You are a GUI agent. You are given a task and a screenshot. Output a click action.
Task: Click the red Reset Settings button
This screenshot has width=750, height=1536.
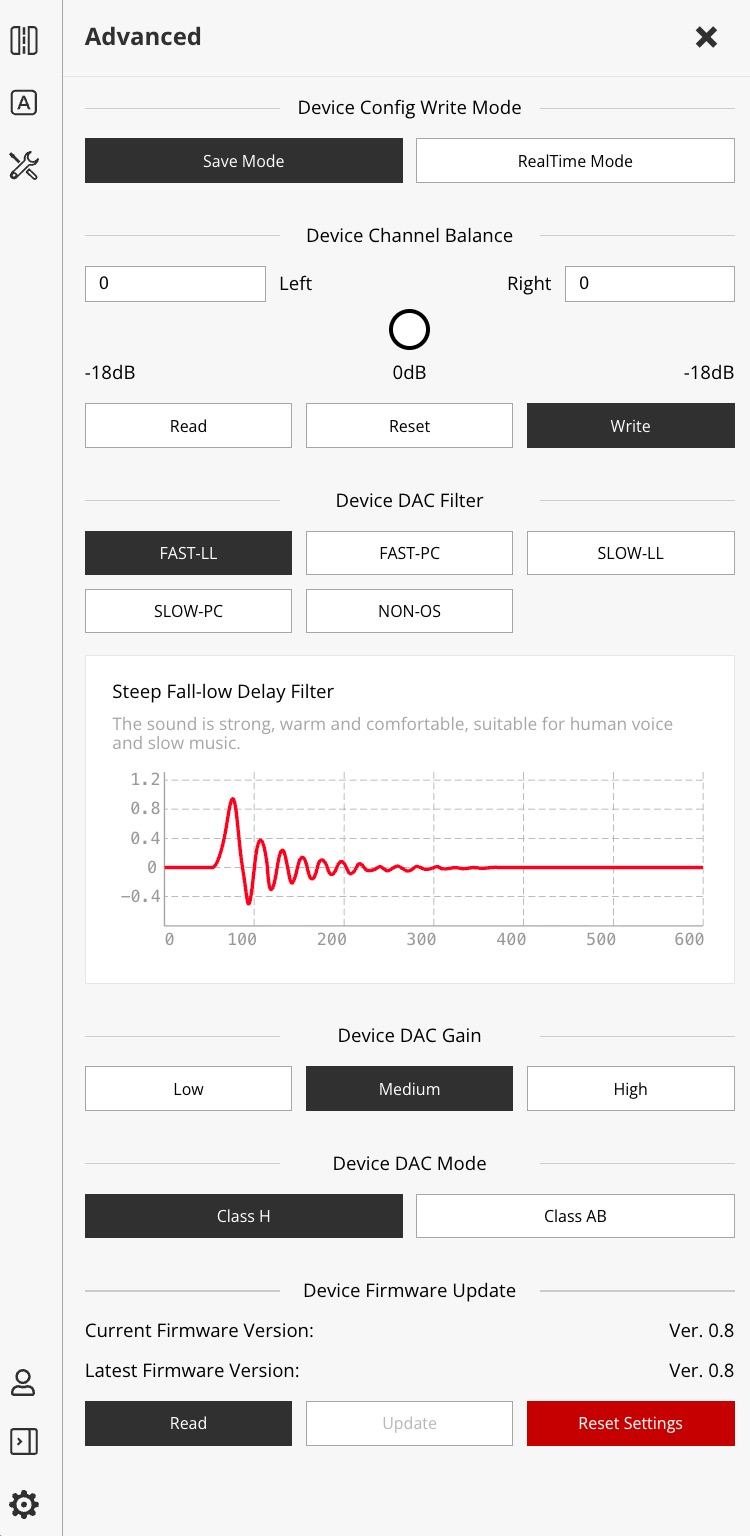tap(630, 1423)
